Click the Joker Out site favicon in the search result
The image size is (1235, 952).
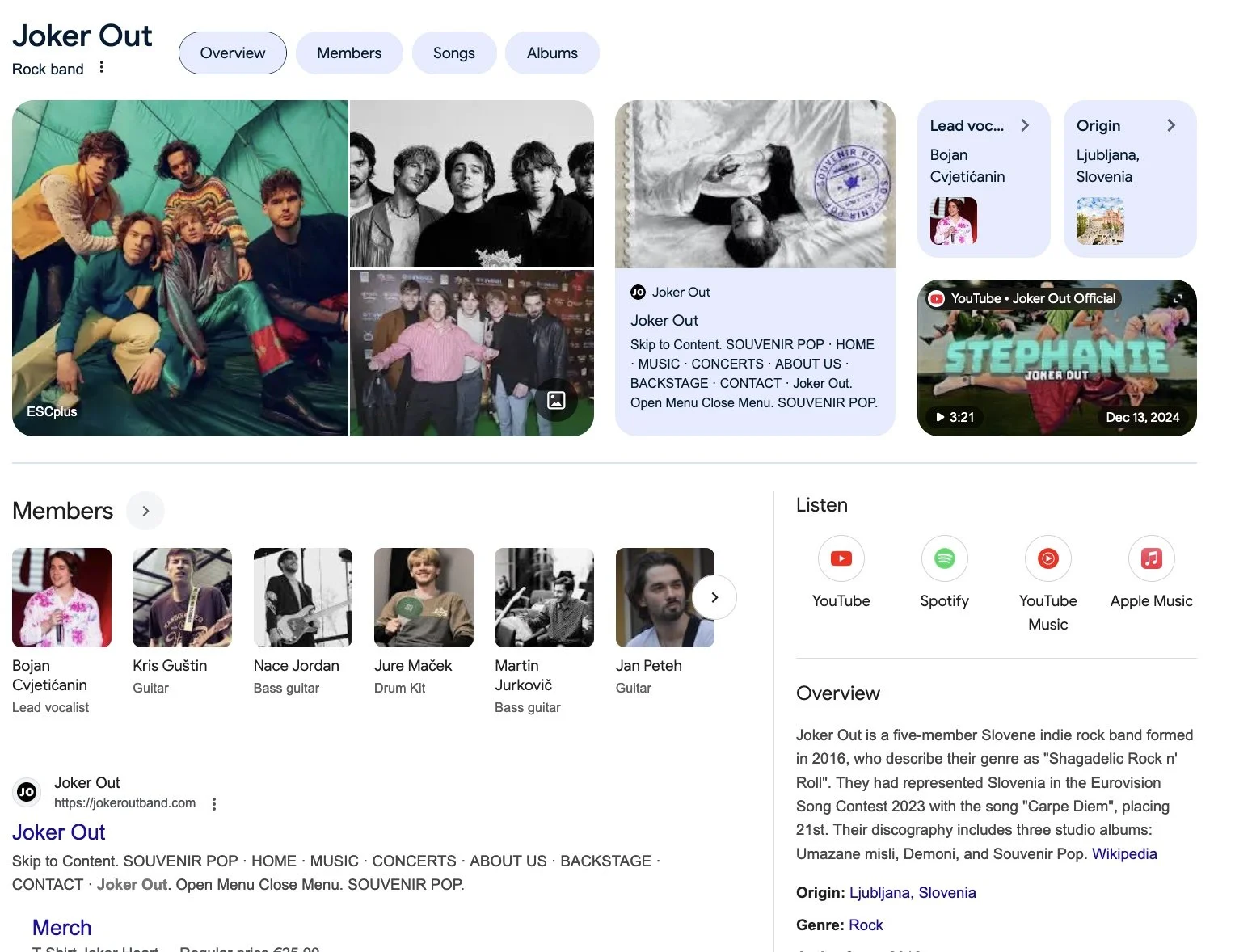pyautogui.click(x=27, y=792)
